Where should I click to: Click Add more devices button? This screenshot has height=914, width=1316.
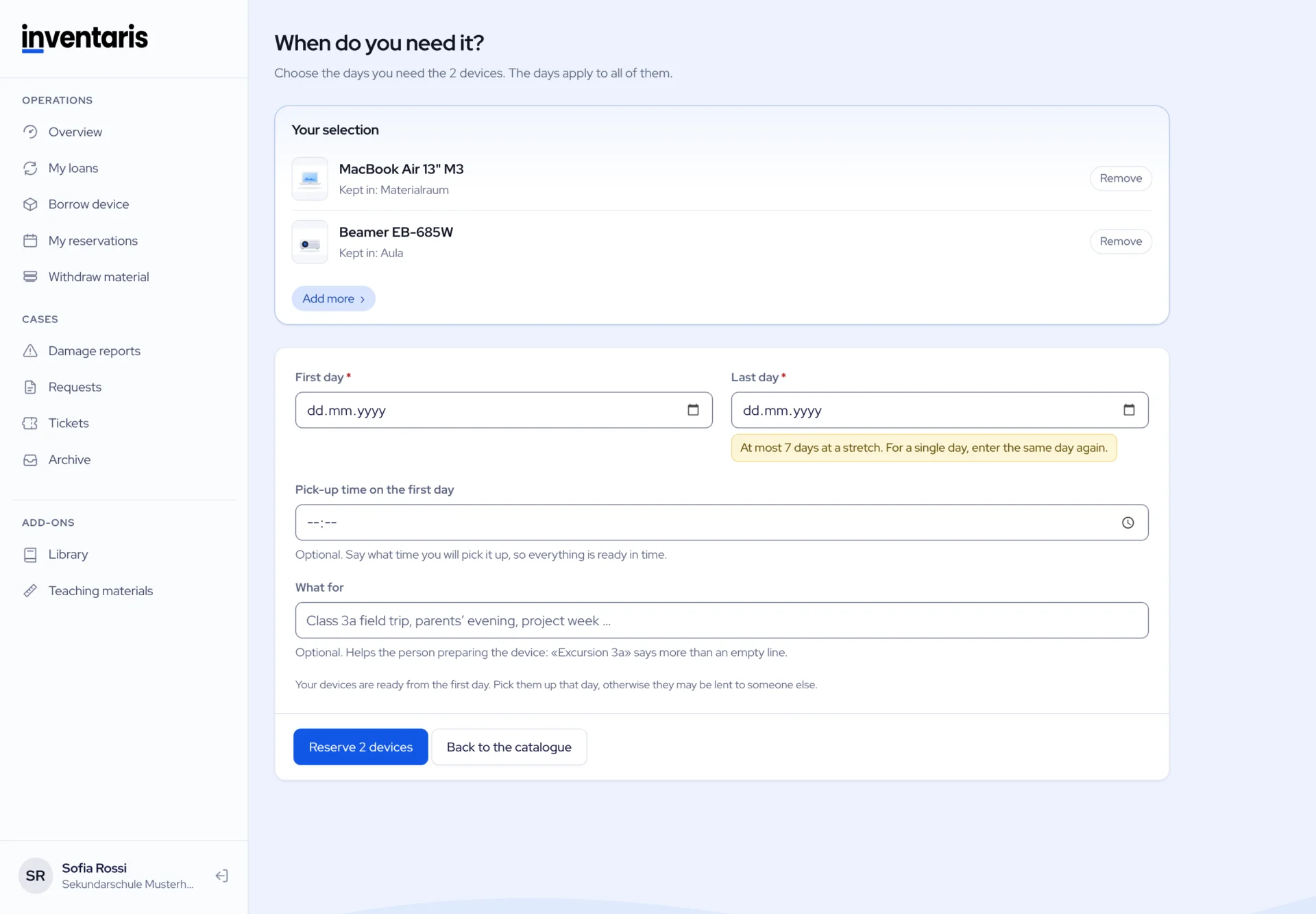333,299
